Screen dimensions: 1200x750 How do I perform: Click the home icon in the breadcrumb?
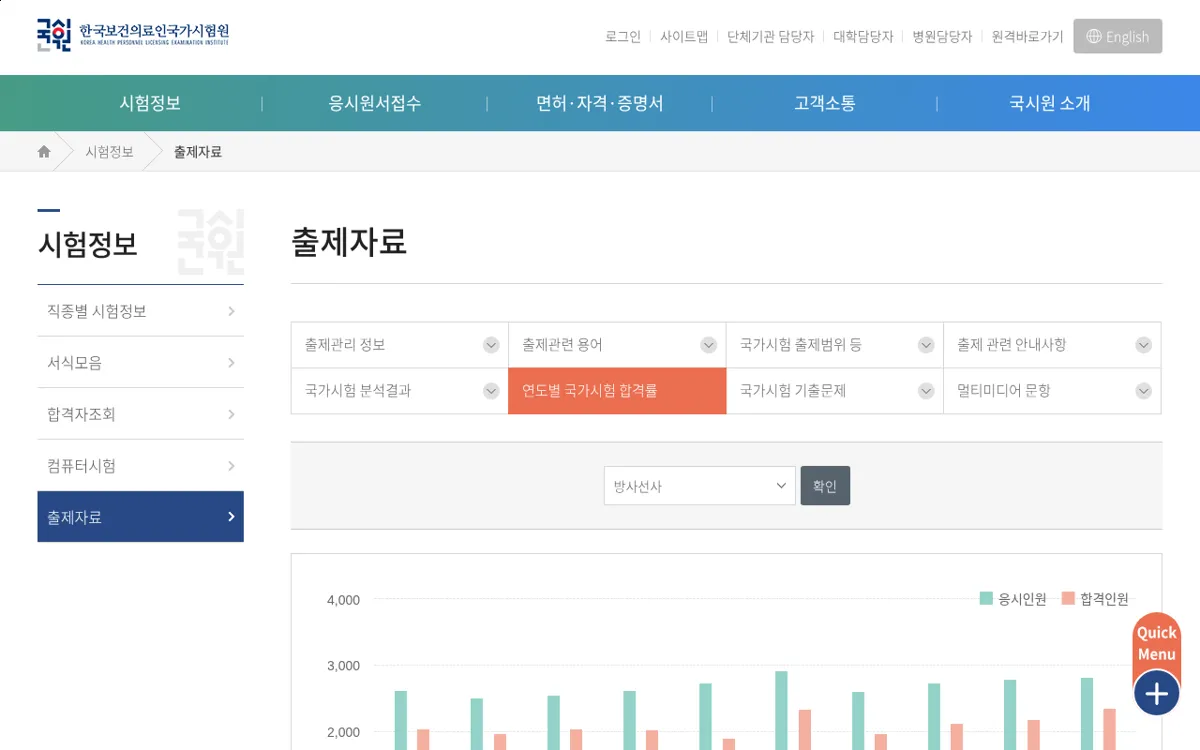click(44, 152)
